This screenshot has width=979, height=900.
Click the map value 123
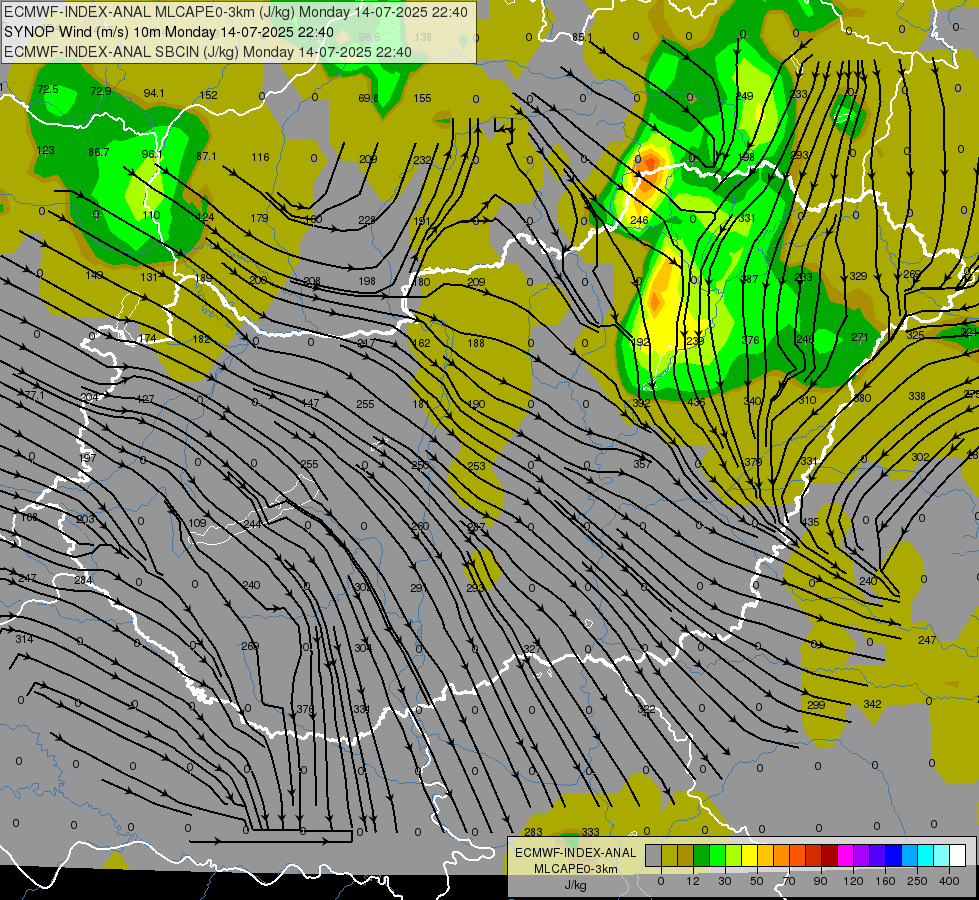click(x=46, y=150)
